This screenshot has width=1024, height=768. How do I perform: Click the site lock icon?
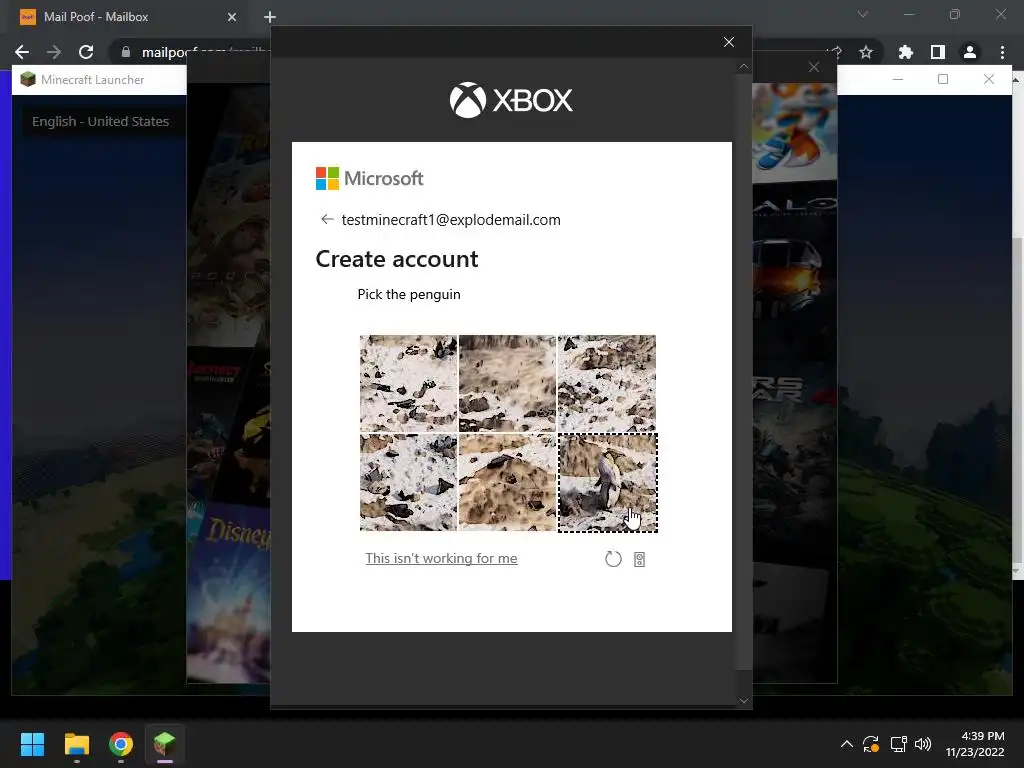point(126,52)
